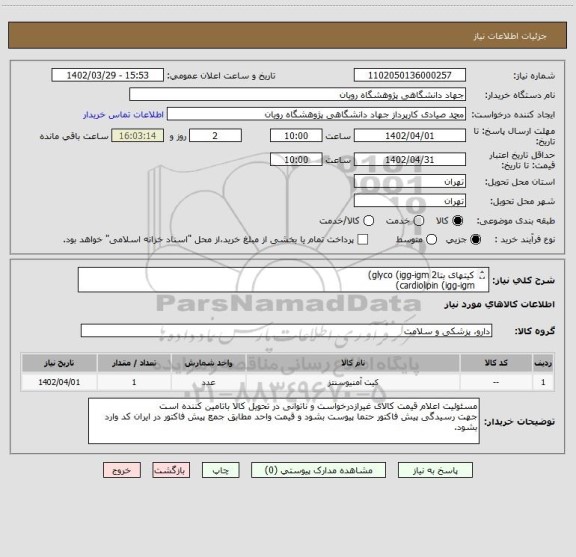
Task: Click the request creator field مجد صیادی
Action: (316, 114)
